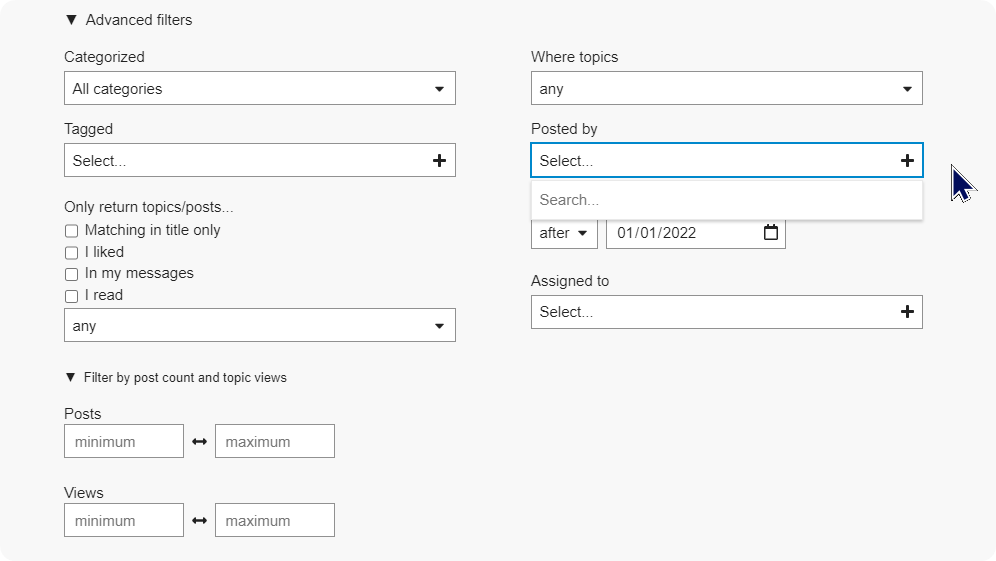
Task: Click plus icon in Posted by field
Action: [x=907, y=161]
